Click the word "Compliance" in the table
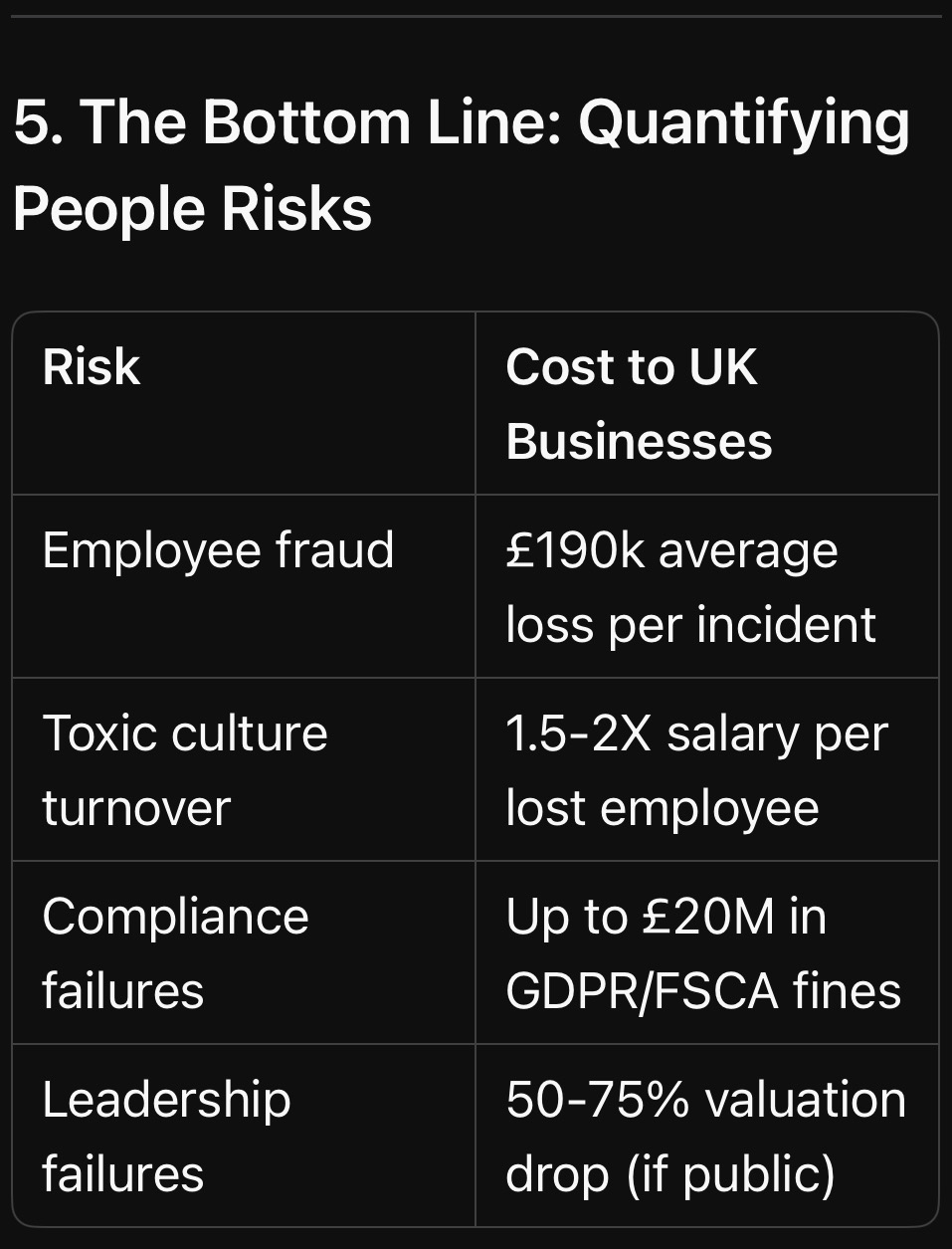Viewport: 952px width, 1249px height. click(175, 916)
